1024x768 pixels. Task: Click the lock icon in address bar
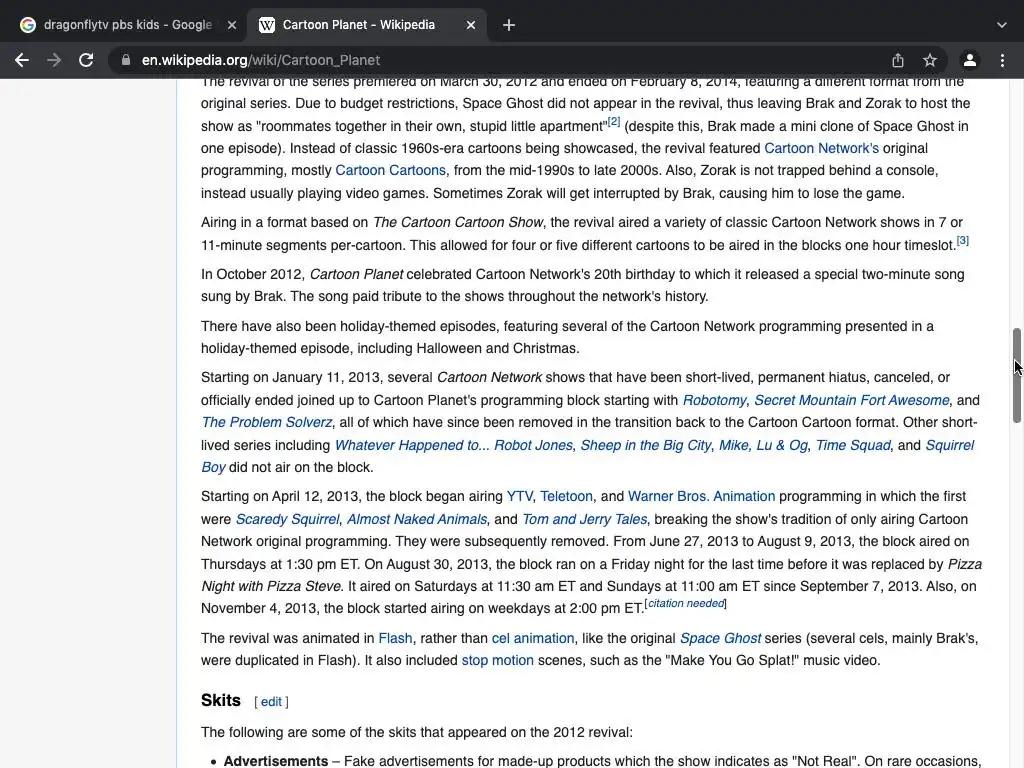125,60
